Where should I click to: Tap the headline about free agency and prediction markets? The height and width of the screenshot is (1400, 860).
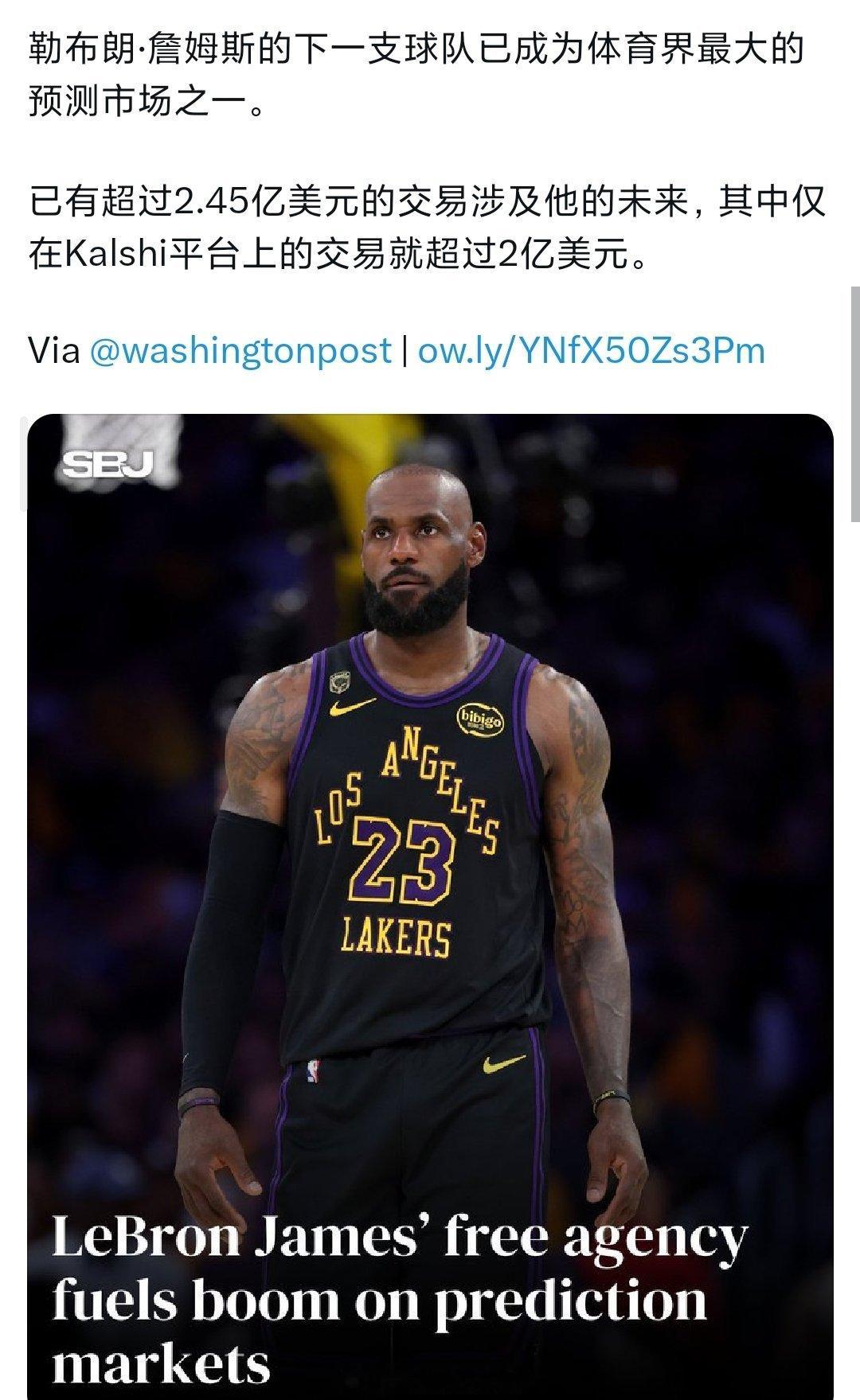(x=401, y=1300)
